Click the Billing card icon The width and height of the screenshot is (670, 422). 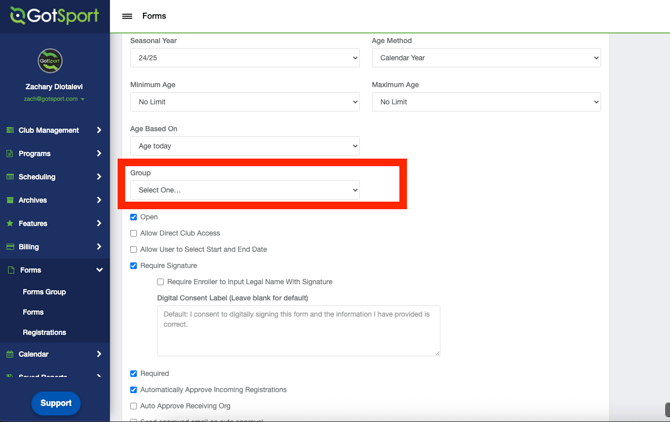10,247
